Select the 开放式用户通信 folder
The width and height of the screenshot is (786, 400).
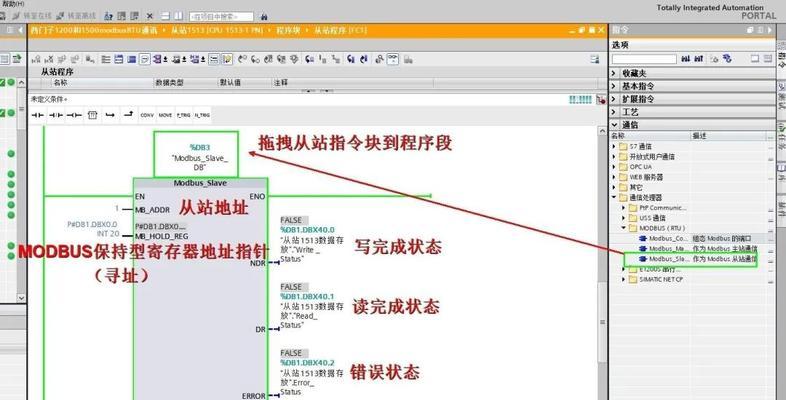[652, 157]
